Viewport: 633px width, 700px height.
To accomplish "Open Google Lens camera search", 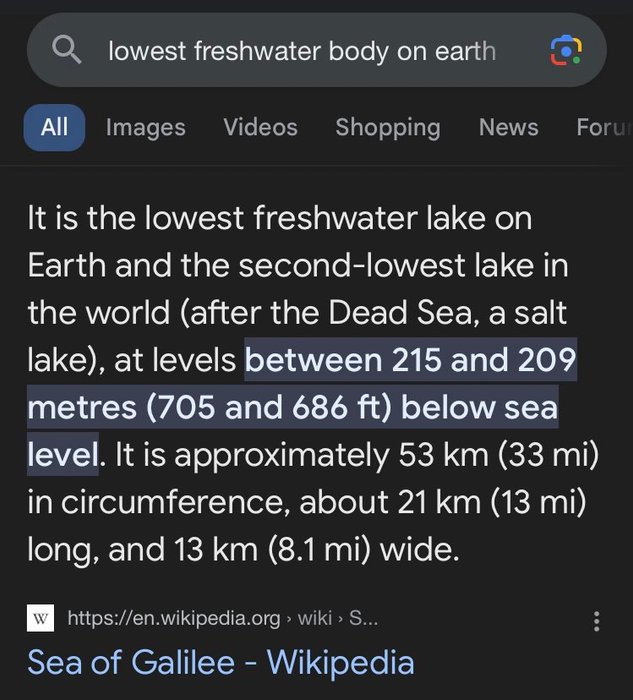I will (x=565, y=50).
